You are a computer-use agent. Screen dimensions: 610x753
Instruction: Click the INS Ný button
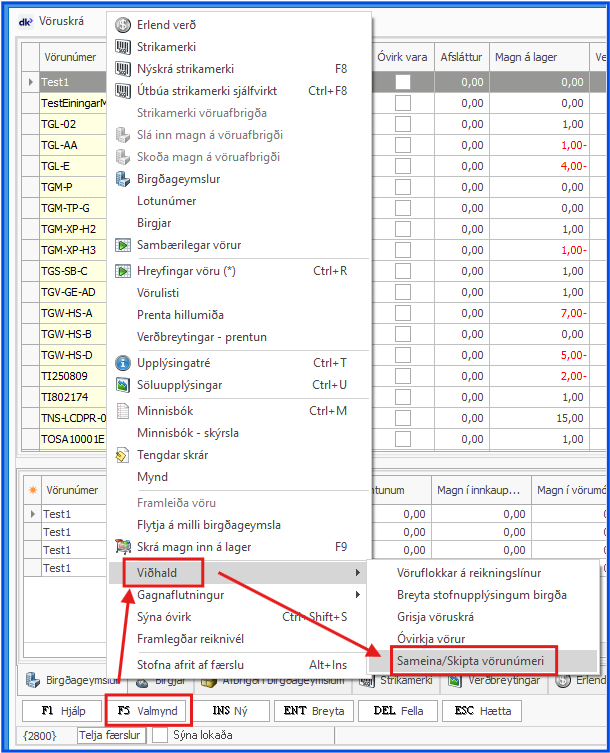pos(231,711)
